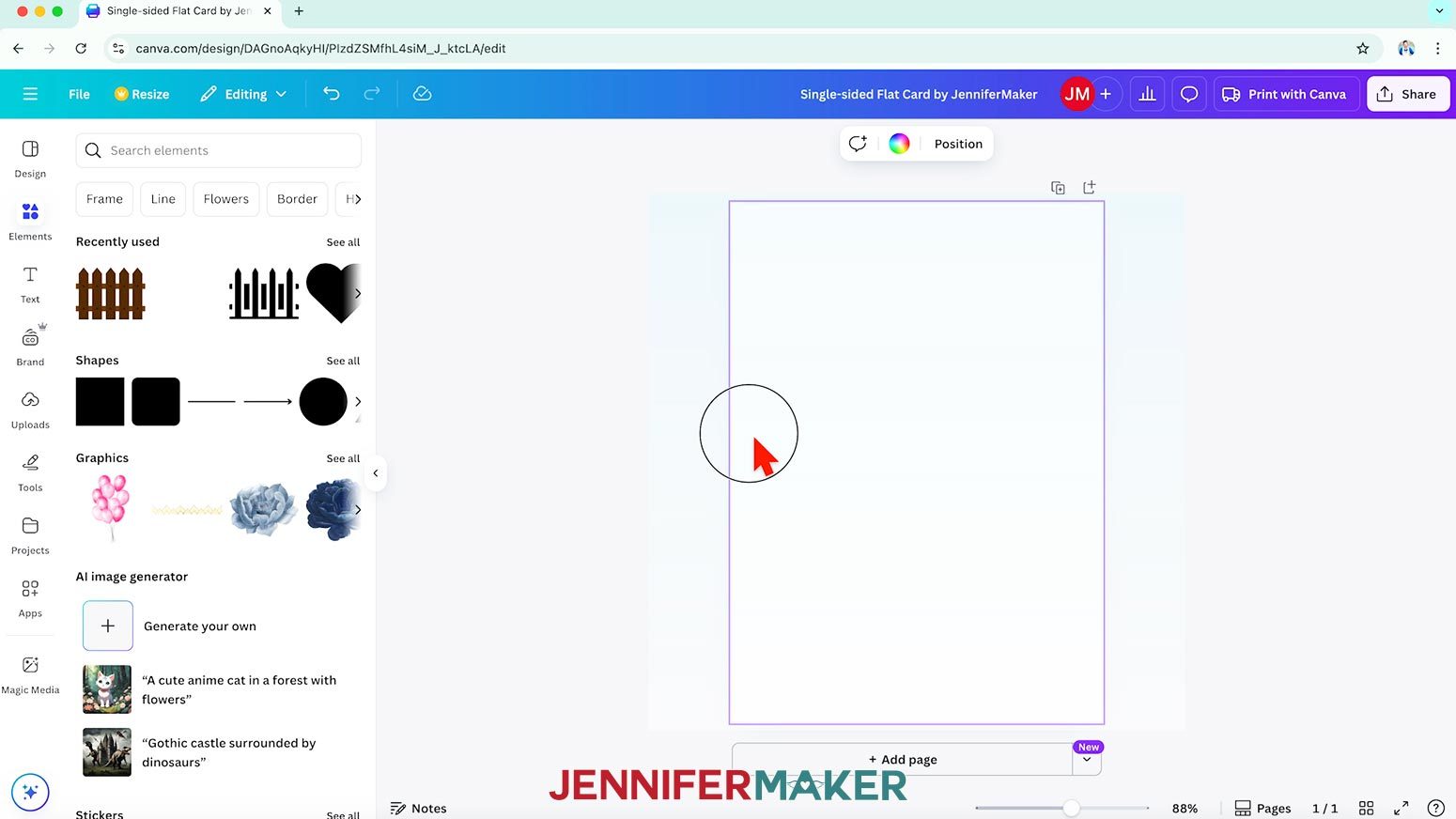This screenshot has width=1456, height=819.
Task: Open the comment-plus tool in floating toolbar
Action: click(857, 144)
